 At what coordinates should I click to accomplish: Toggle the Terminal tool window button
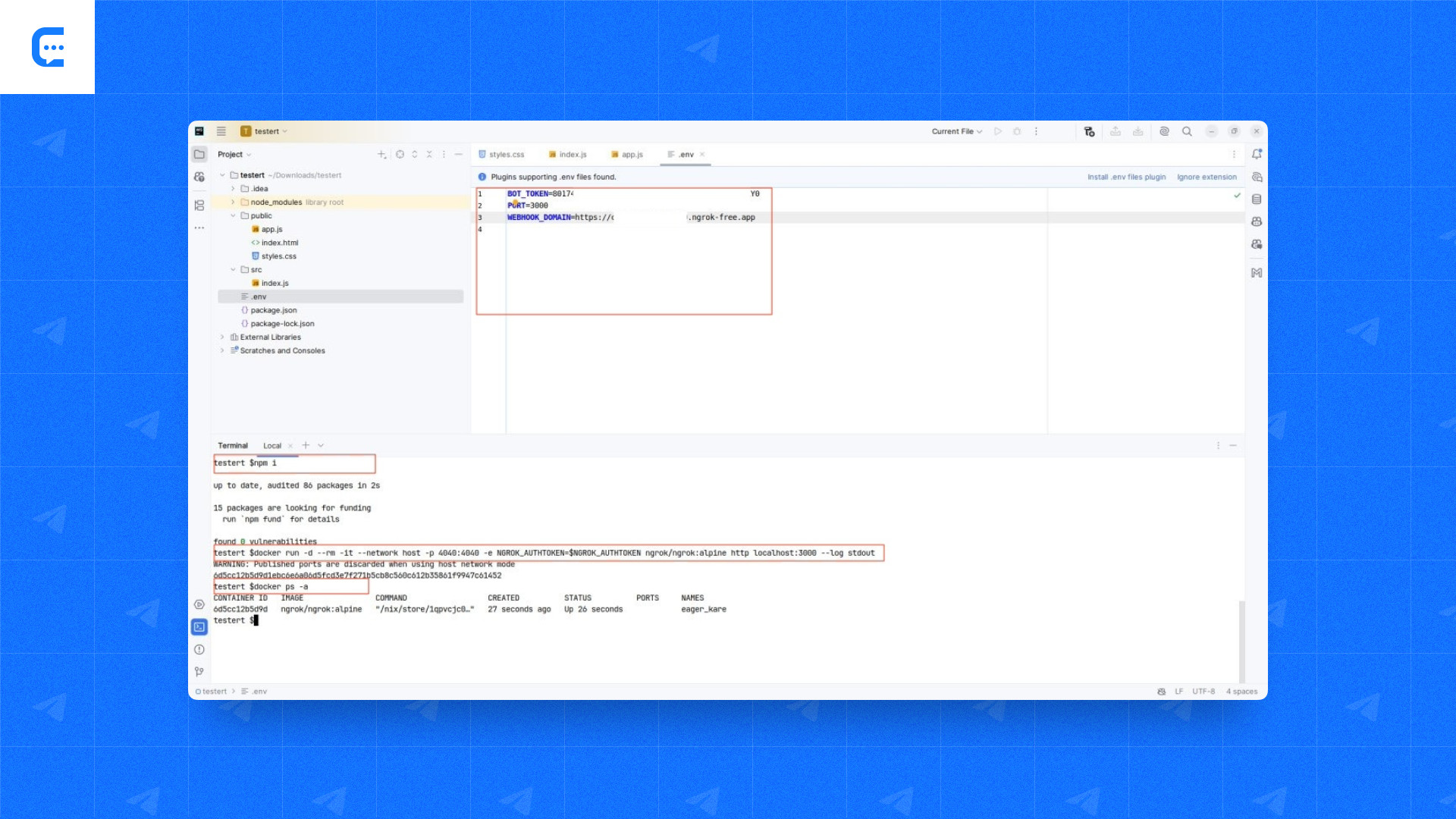pos(199,627)
